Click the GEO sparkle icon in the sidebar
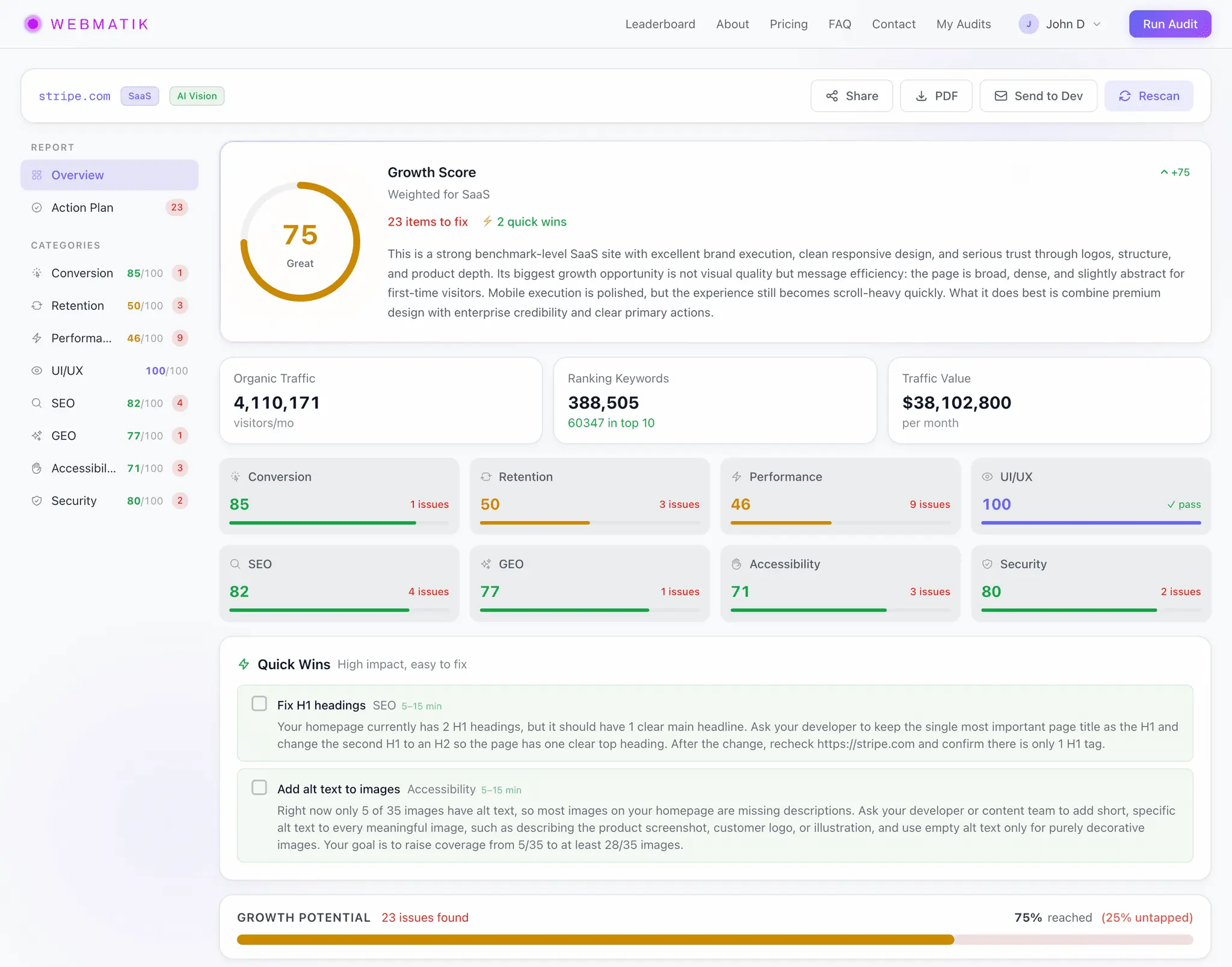Image resolution: width=1232 pixels, height=967 pixels. pyautogui.click(x=37, y=436)
